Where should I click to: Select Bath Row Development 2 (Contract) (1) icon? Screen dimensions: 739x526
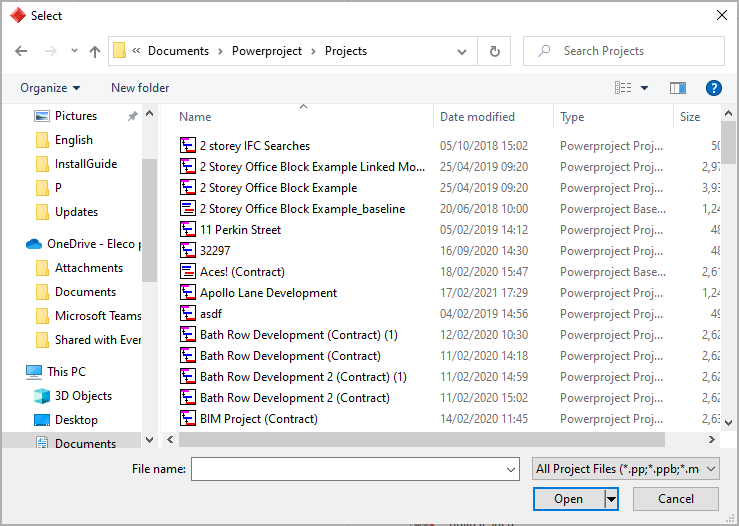click(x=188, y=376)
